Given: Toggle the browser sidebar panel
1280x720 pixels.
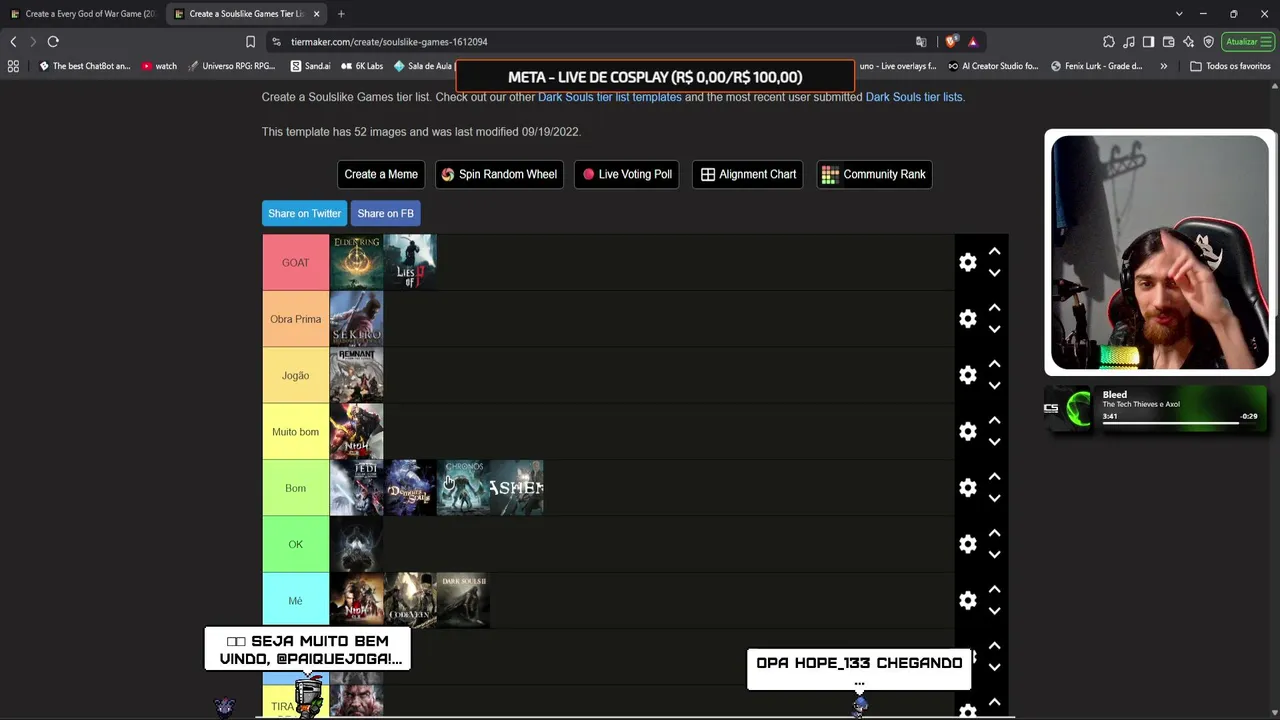Looking at the screenshot, I should pyautogui.click(x=1148, y=42).
